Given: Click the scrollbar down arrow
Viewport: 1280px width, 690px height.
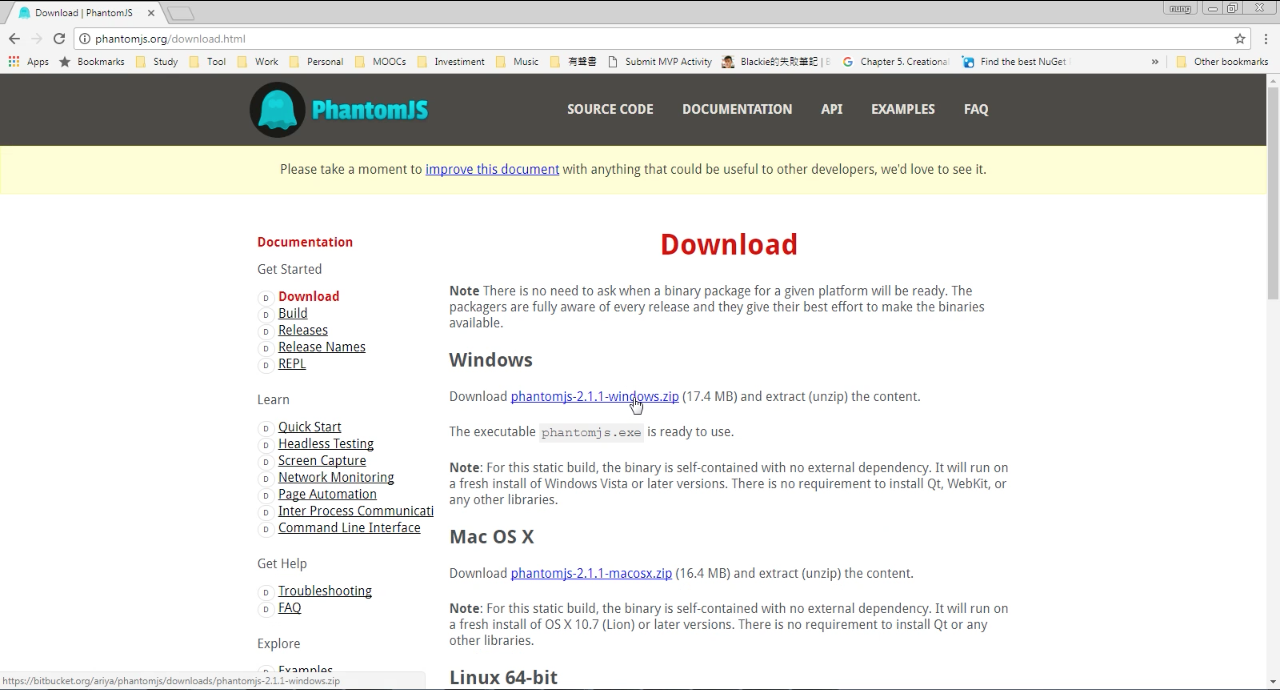Looking at the screenshot, I should 1273,682.
